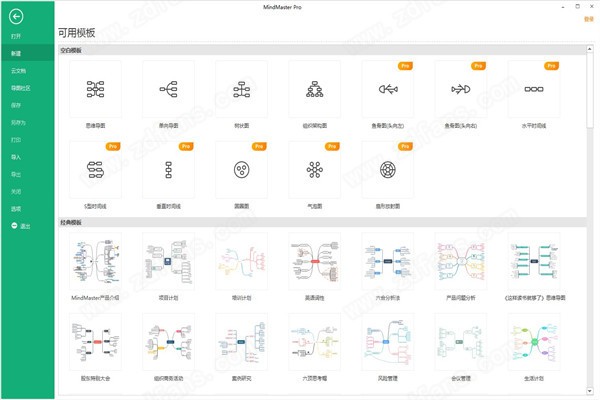Click the 空白模板 section header
This screenshot has height=400, width=600.
click(x=322, y=50)
